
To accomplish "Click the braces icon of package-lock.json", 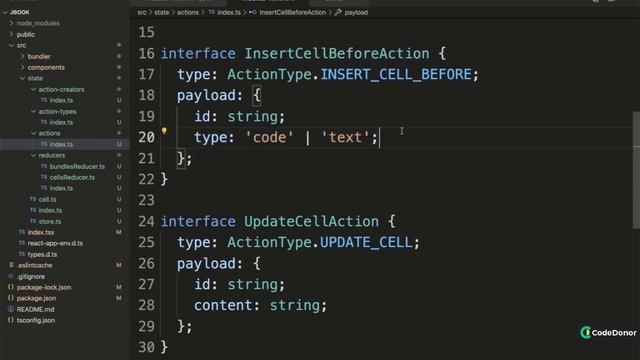I will 11,287.
